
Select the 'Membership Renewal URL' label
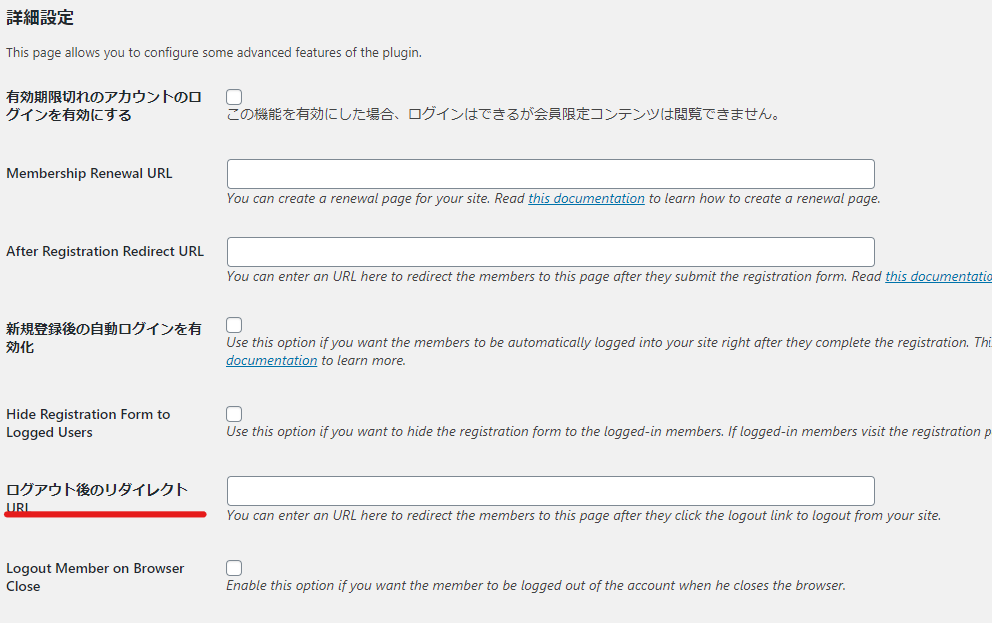click(89, 173)
